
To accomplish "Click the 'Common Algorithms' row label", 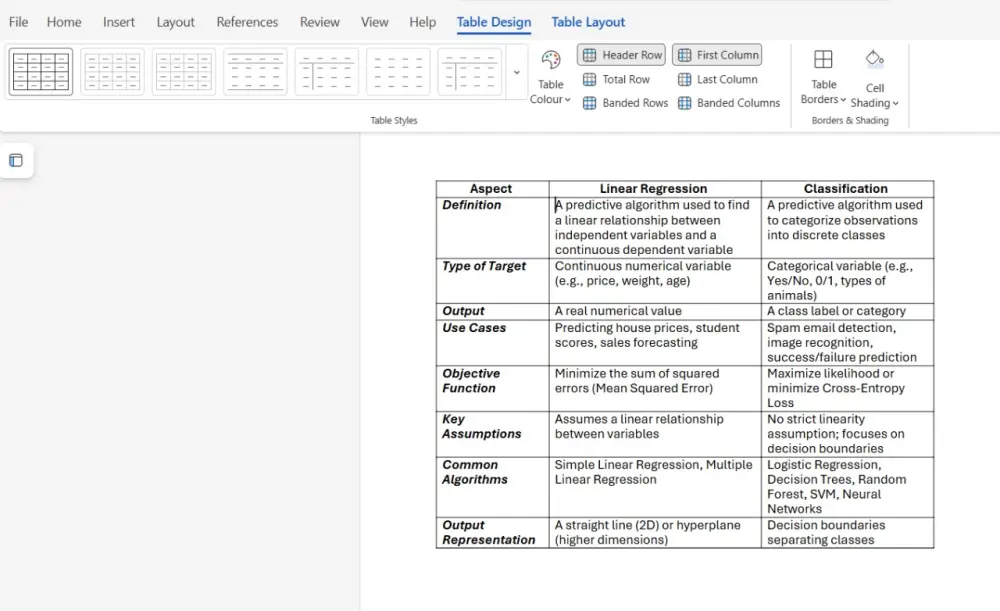I will [x=475, y=472].
